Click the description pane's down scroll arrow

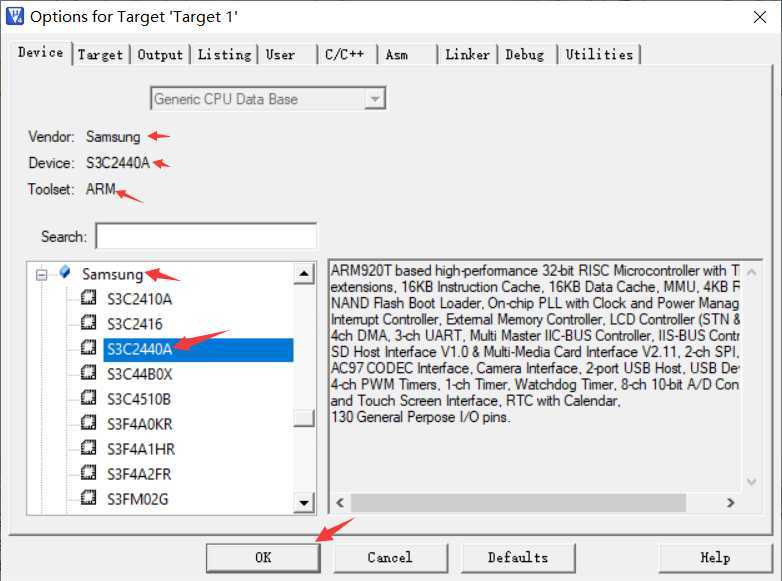point(752,481)
